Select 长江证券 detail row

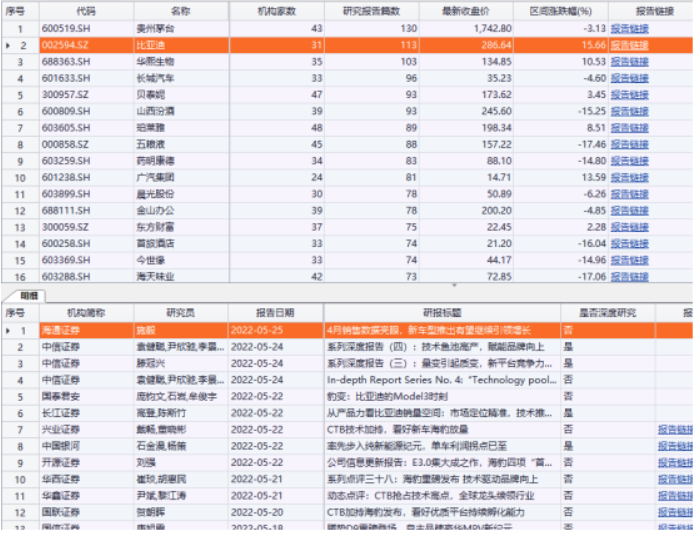(61, 413)
